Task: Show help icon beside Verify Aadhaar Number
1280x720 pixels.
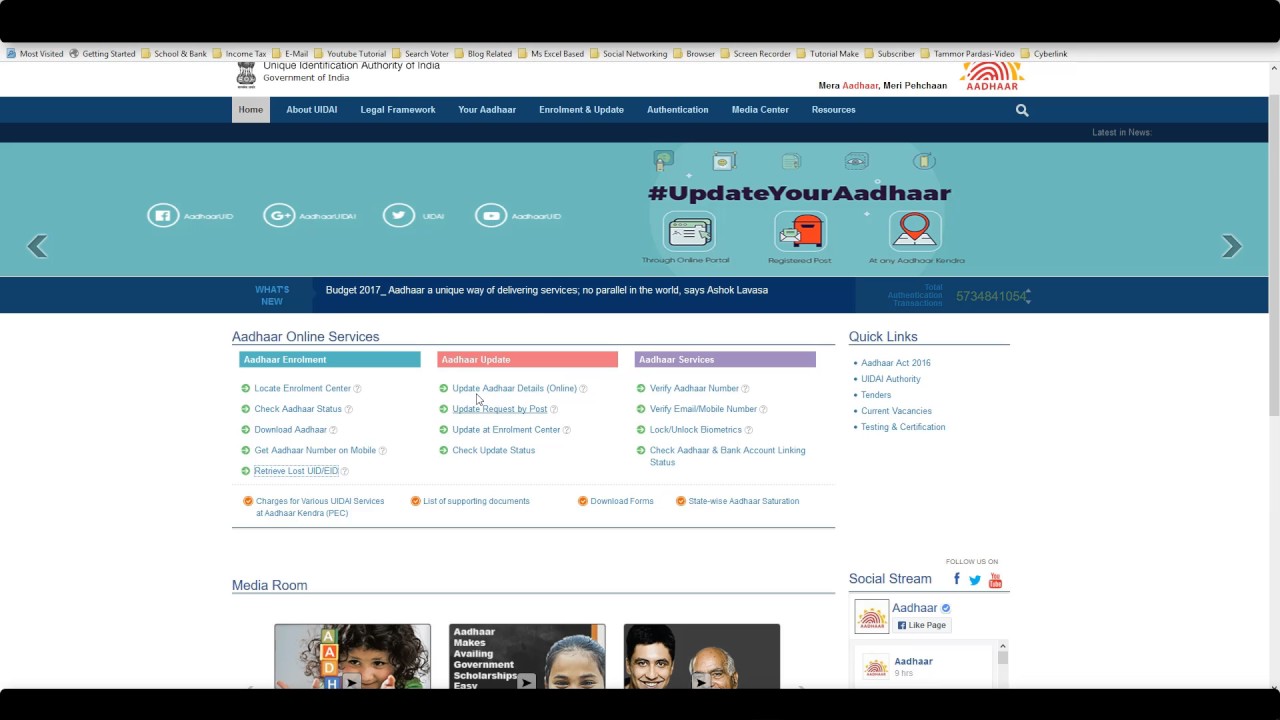Action: click(745, 389)
